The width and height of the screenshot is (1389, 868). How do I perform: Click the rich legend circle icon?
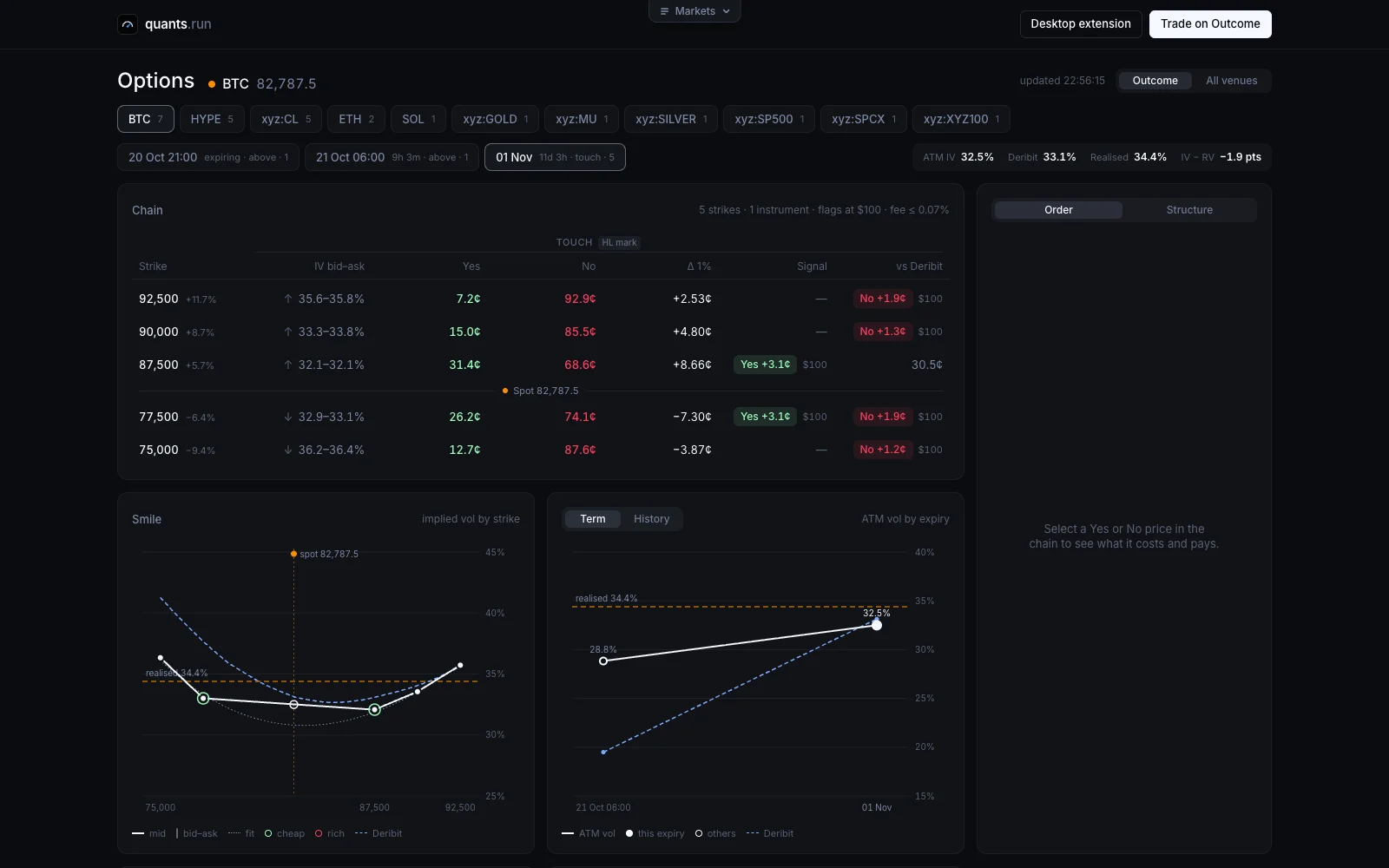click(x=319, y=833)
